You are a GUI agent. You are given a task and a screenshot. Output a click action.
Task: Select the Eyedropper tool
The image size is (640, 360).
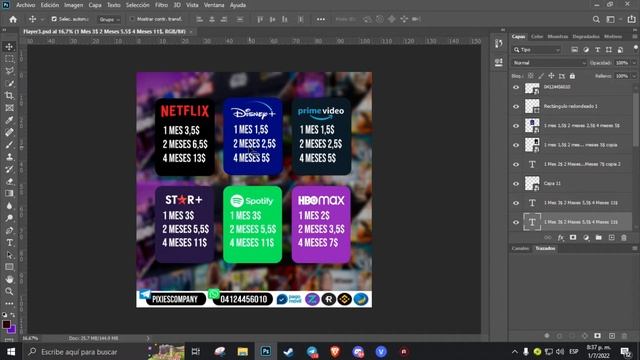tap(9, 120)
